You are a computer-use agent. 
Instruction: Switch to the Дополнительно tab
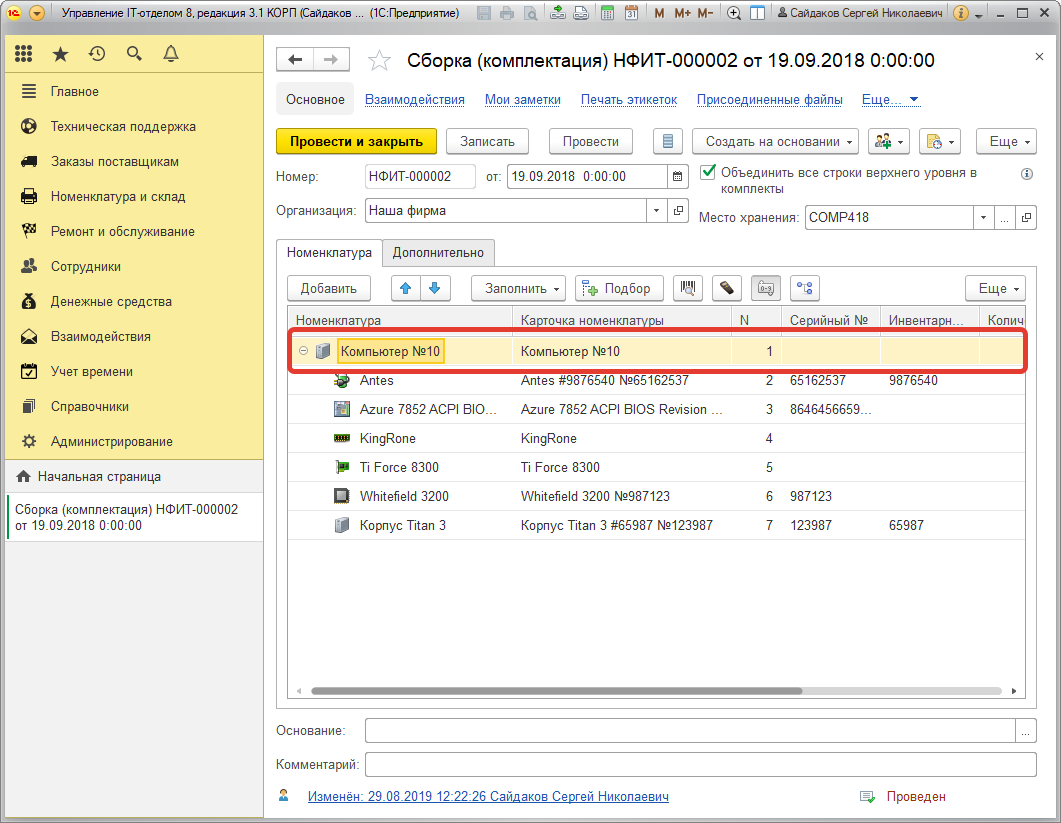(438, 252)
